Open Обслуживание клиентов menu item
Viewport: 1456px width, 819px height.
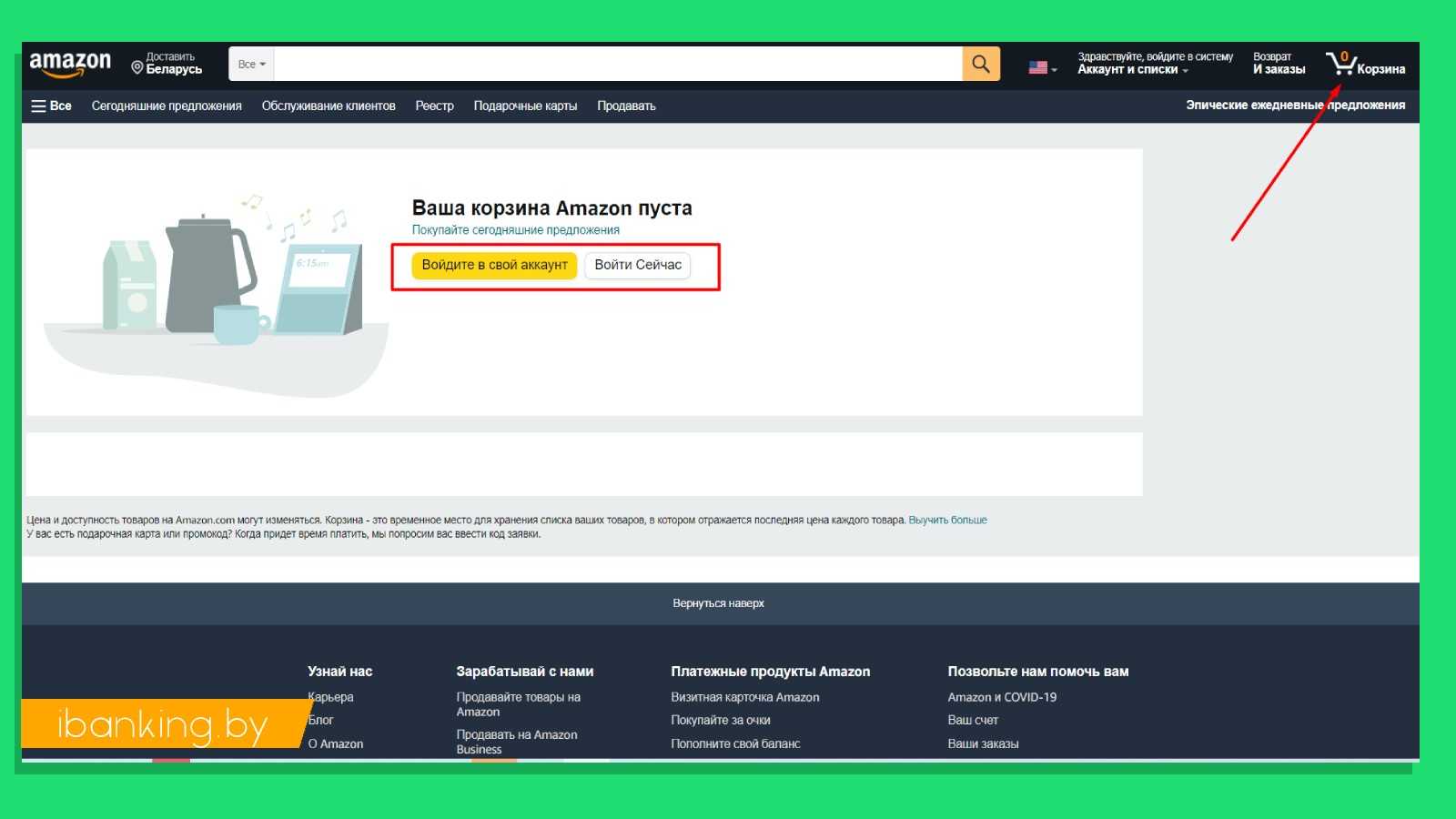[329, 106]
